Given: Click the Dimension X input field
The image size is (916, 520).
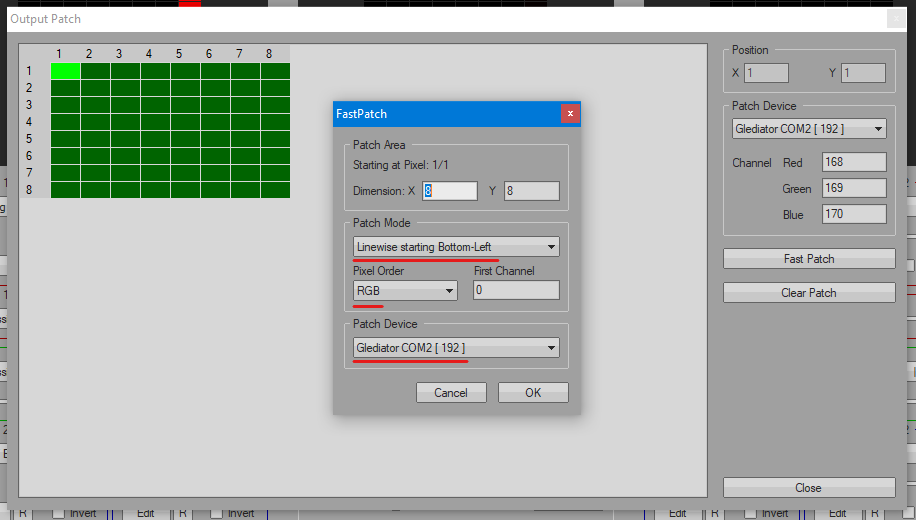Looking at the screenshot, I should tap(450, 191).
